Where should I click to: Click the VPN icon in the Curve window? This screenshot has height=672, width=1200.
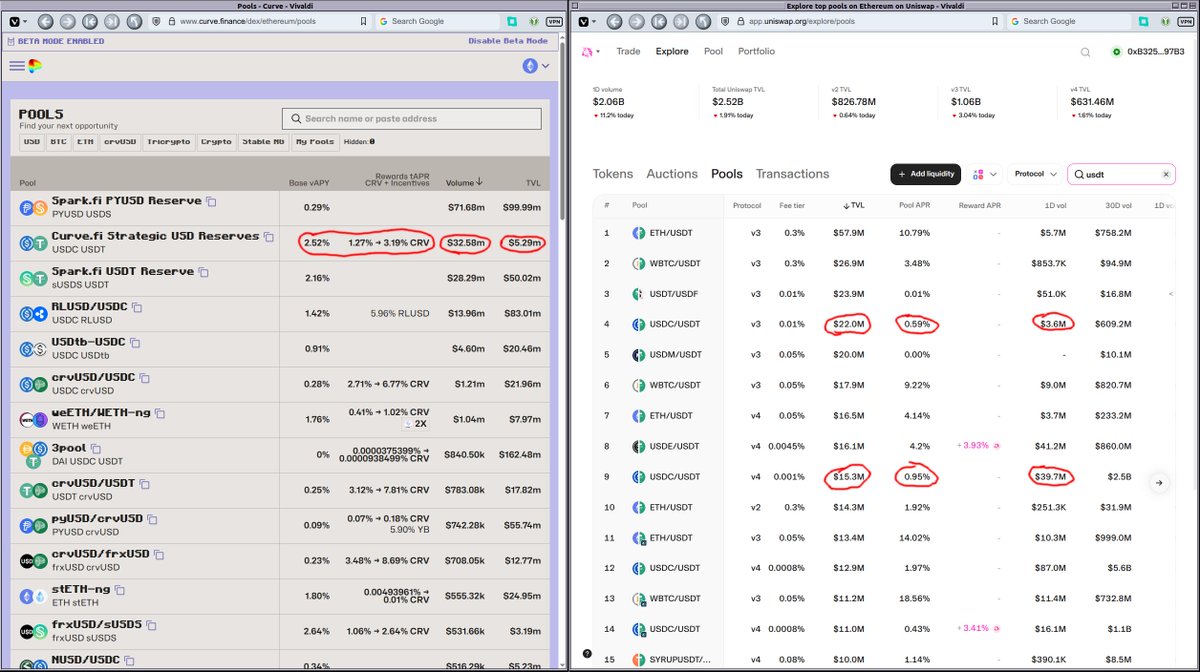pos(553,21)
